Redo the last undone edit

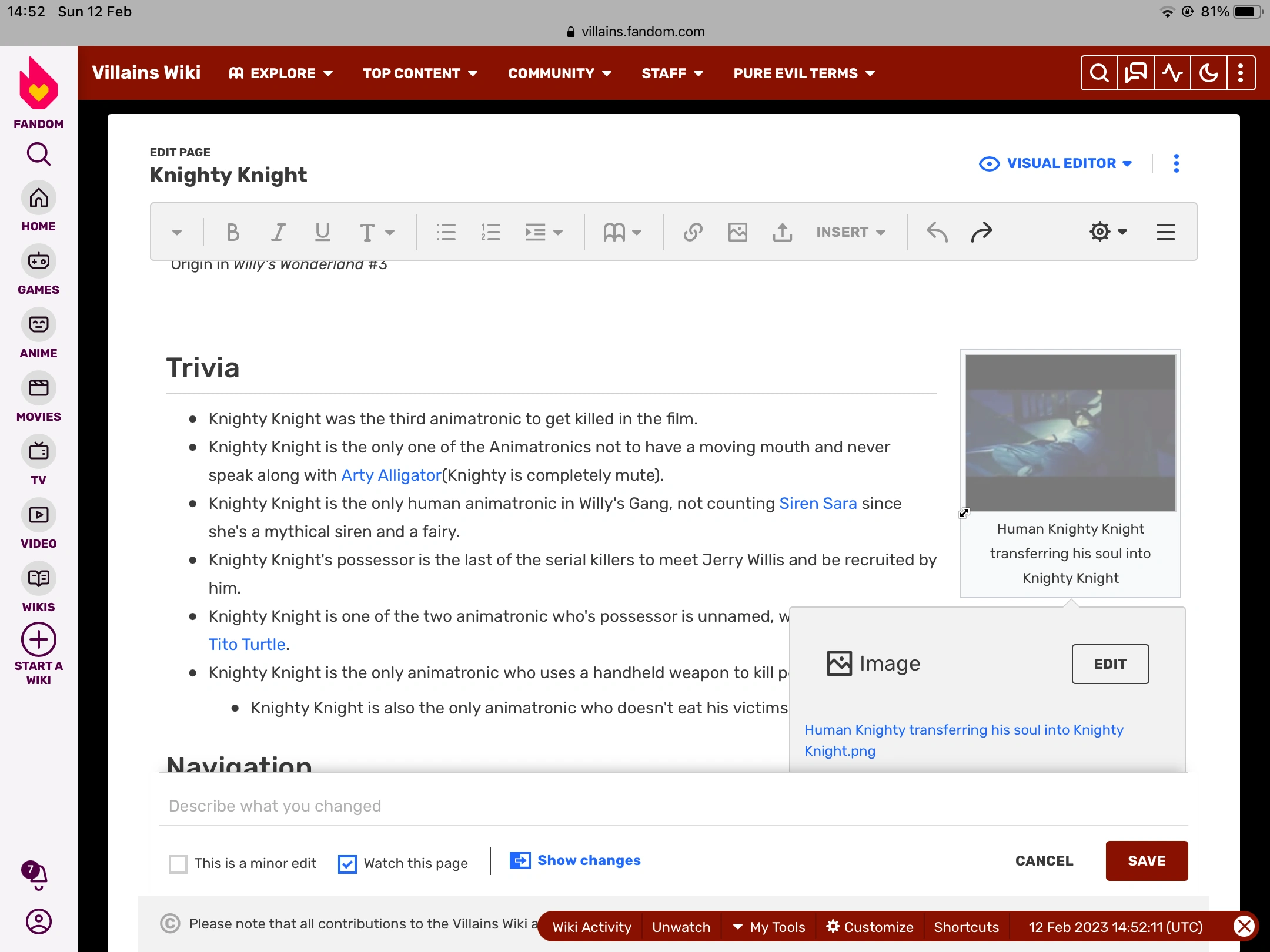[981, 232]
